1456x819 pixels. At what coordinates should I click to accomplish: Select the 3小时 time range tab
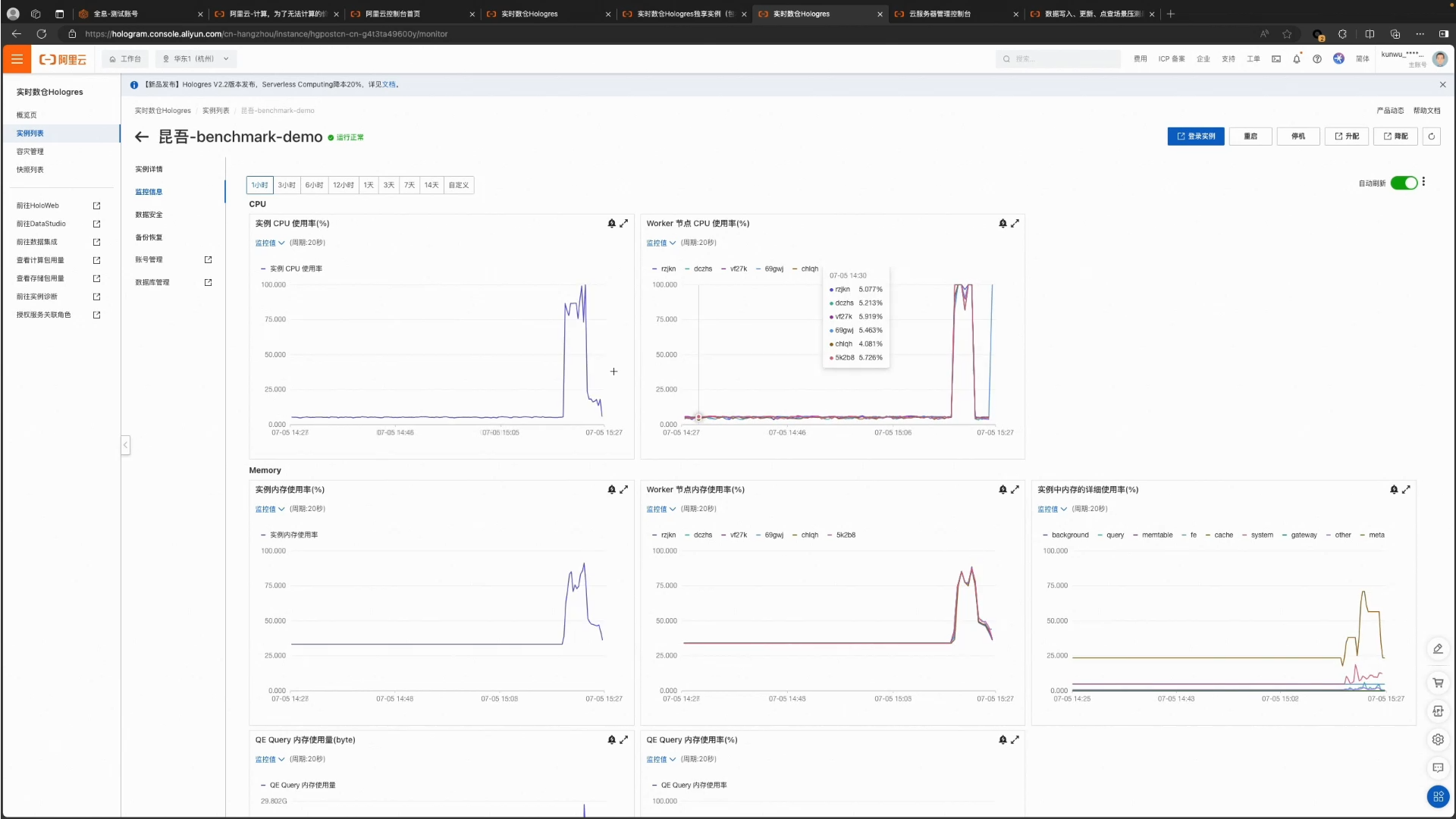[287, 185]
